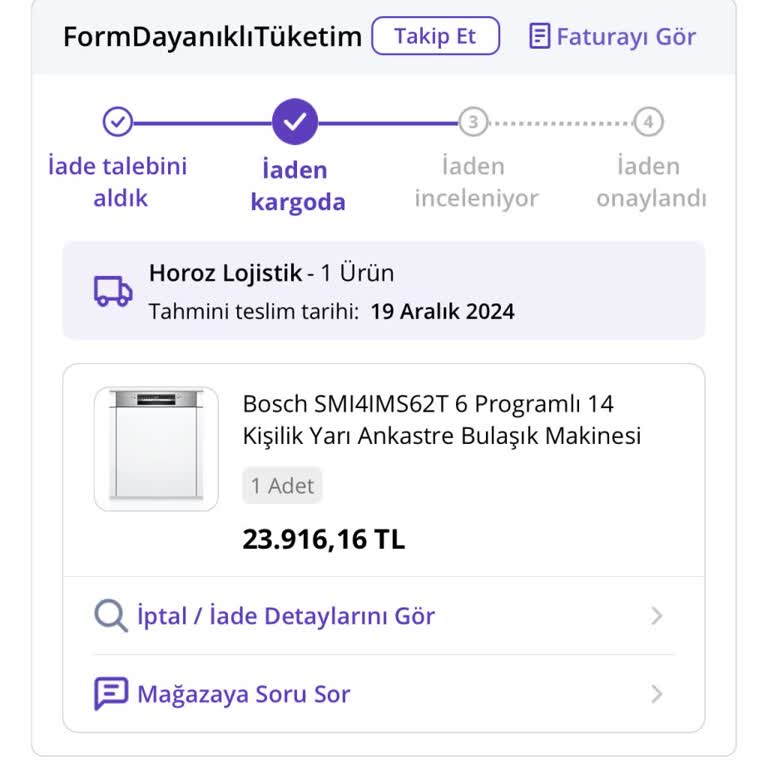This screenshot has height=768, width=768.
Task: Click the "İaden inceleniyor" step label
Action: point(476,182)
